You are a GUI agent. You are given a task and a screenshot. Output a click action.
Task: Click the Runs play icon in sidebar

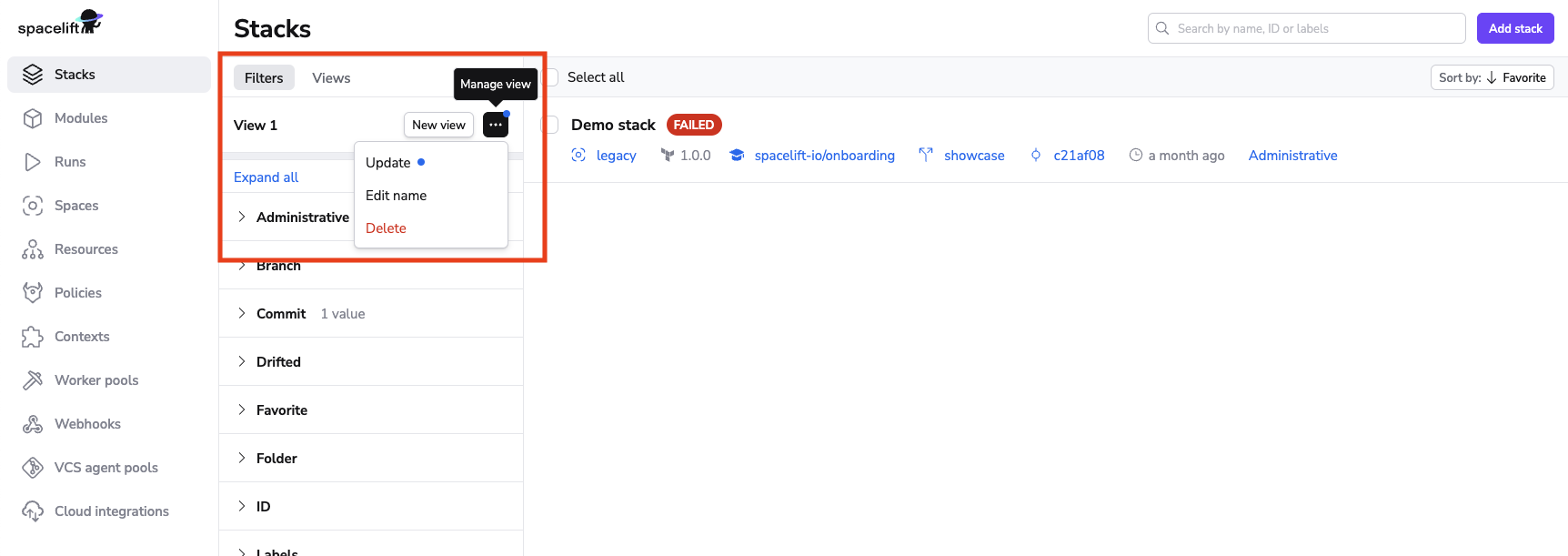click(33, 162)
